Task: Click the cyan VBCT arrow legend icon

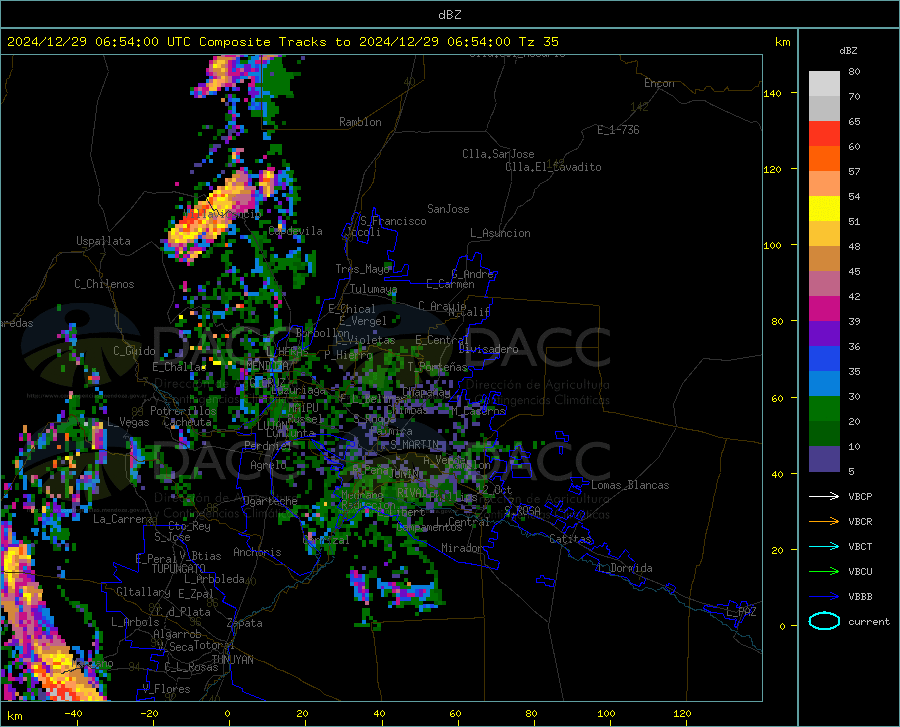Action: [x=824, y=546]
